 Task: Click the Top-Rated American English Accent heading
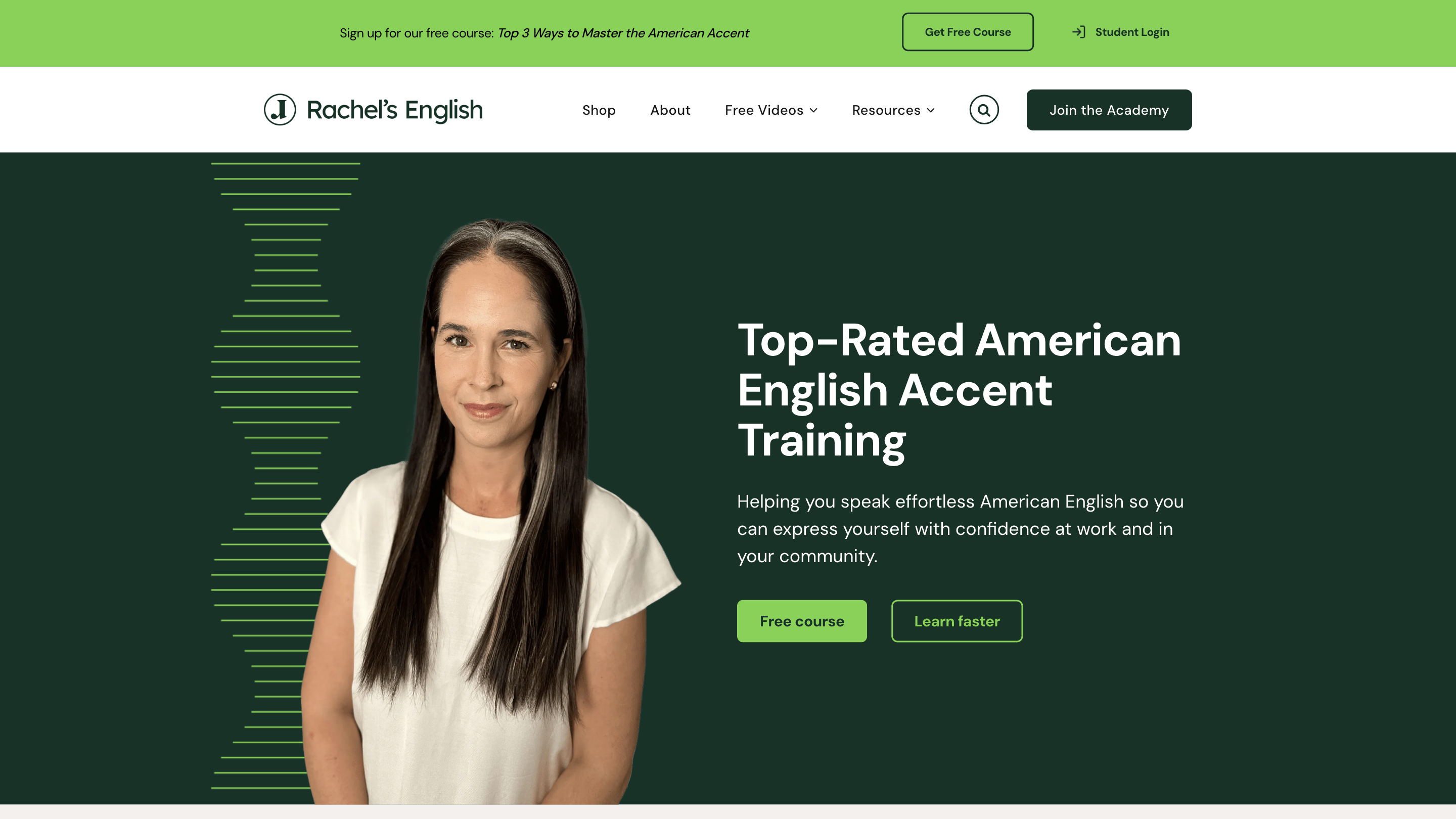tap(959, 390)
